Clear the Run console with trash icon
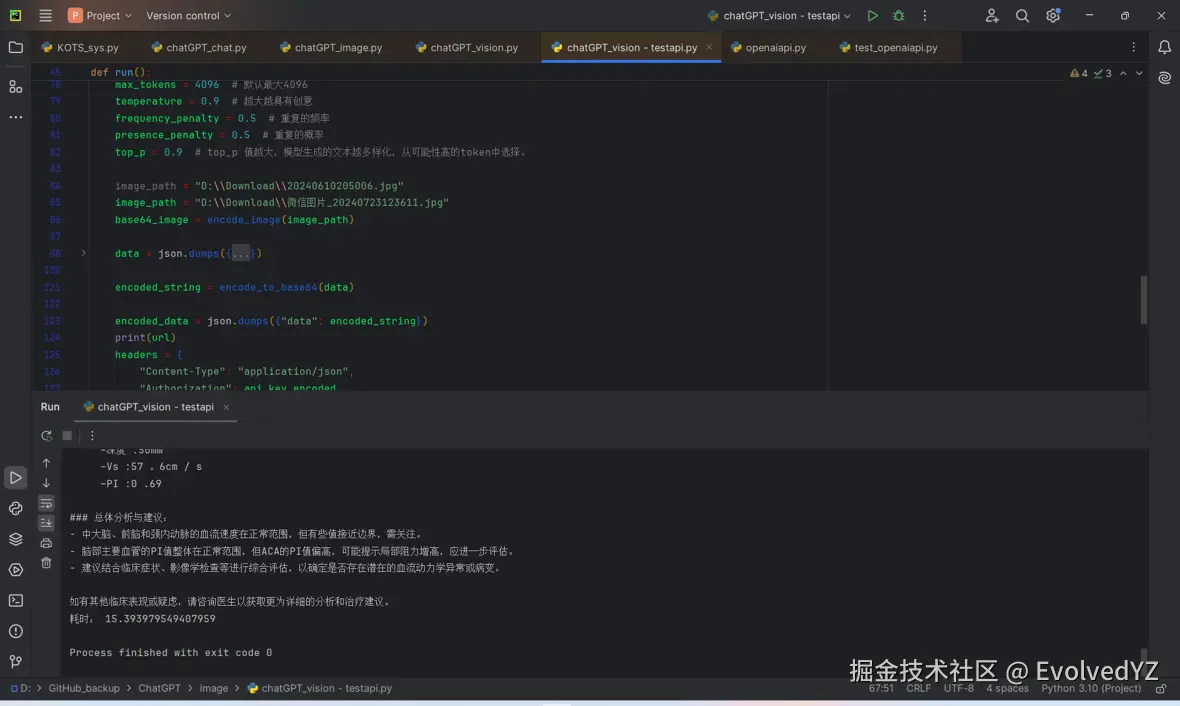 [46, 562]
